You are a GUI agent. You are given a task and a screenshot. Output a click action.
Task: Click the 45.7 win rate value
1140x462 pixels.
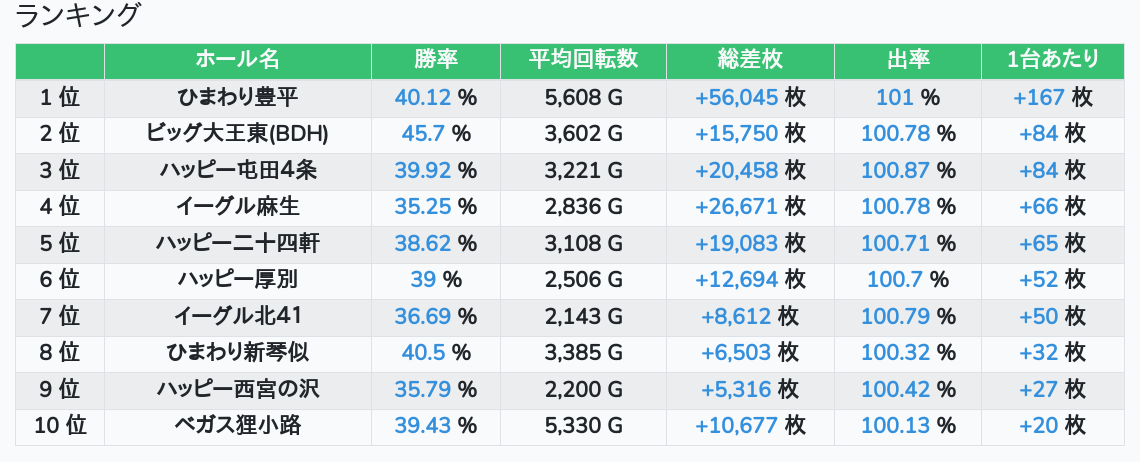coord(422,134)
